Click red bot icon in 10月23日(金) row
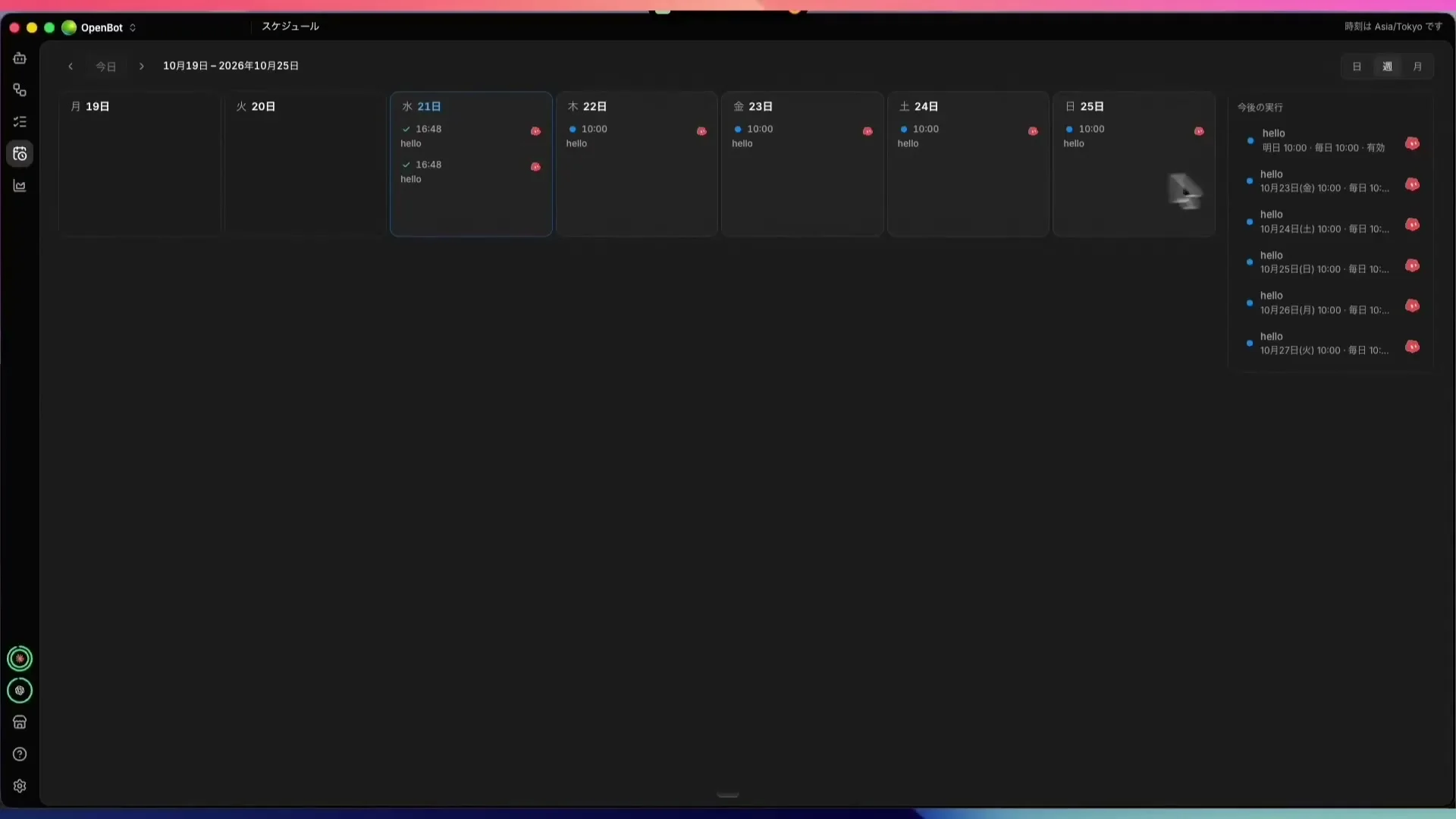Viewport: 1456px width, 819px height. (1412, 184)
